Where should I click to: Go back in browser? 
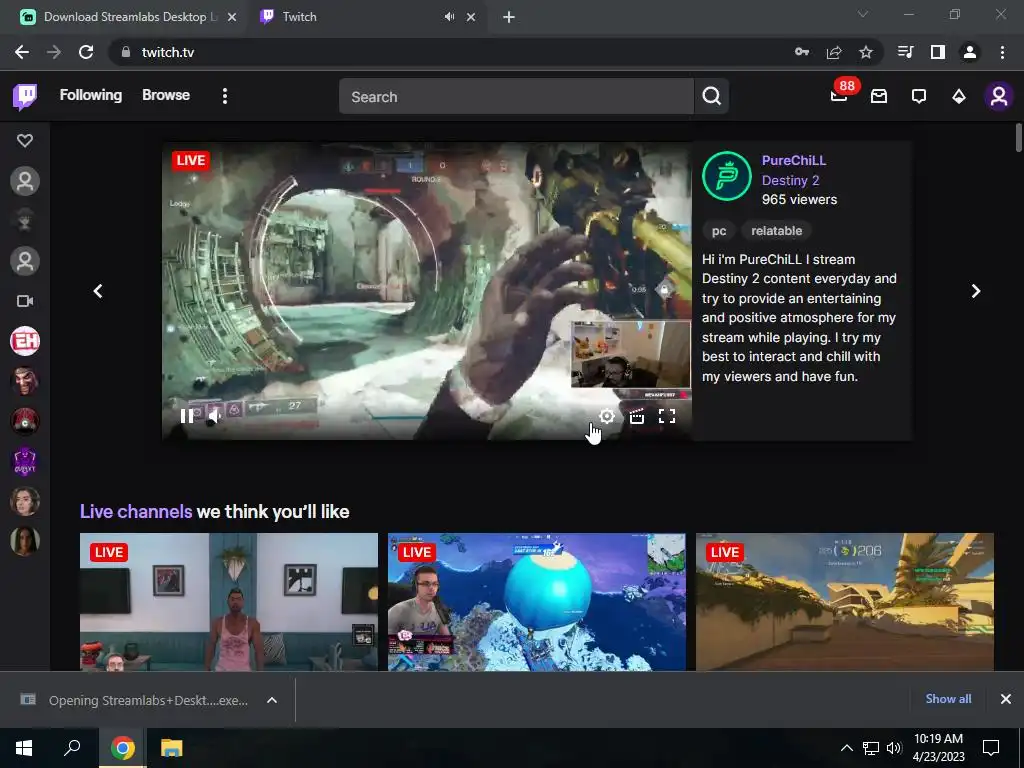[22, 52]
